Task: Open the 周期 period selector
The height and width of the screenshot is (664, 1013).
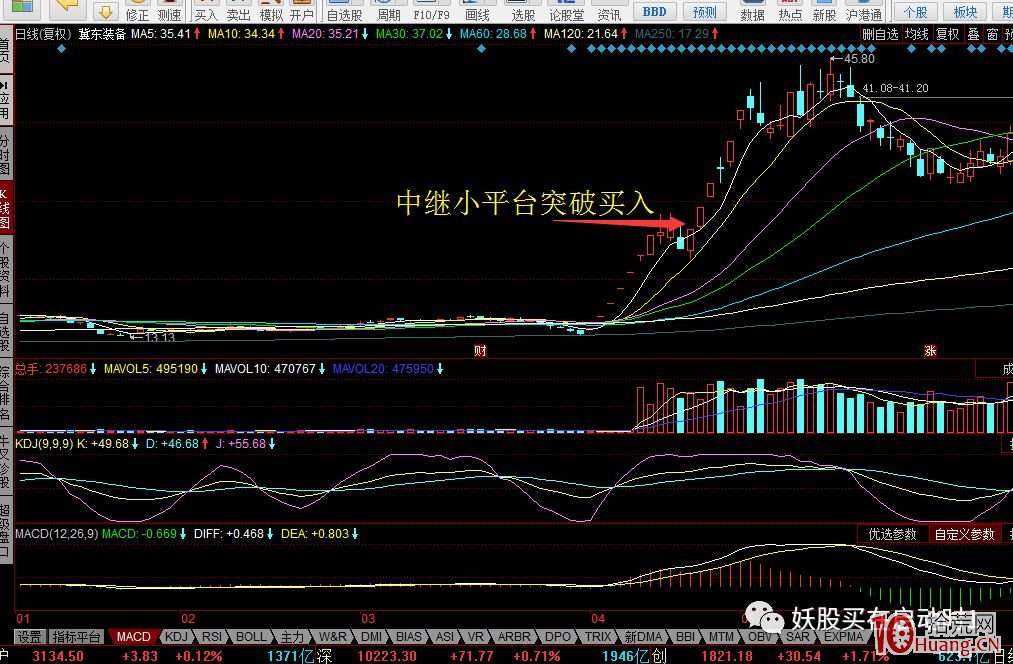Action: click(x=390, y=12)
